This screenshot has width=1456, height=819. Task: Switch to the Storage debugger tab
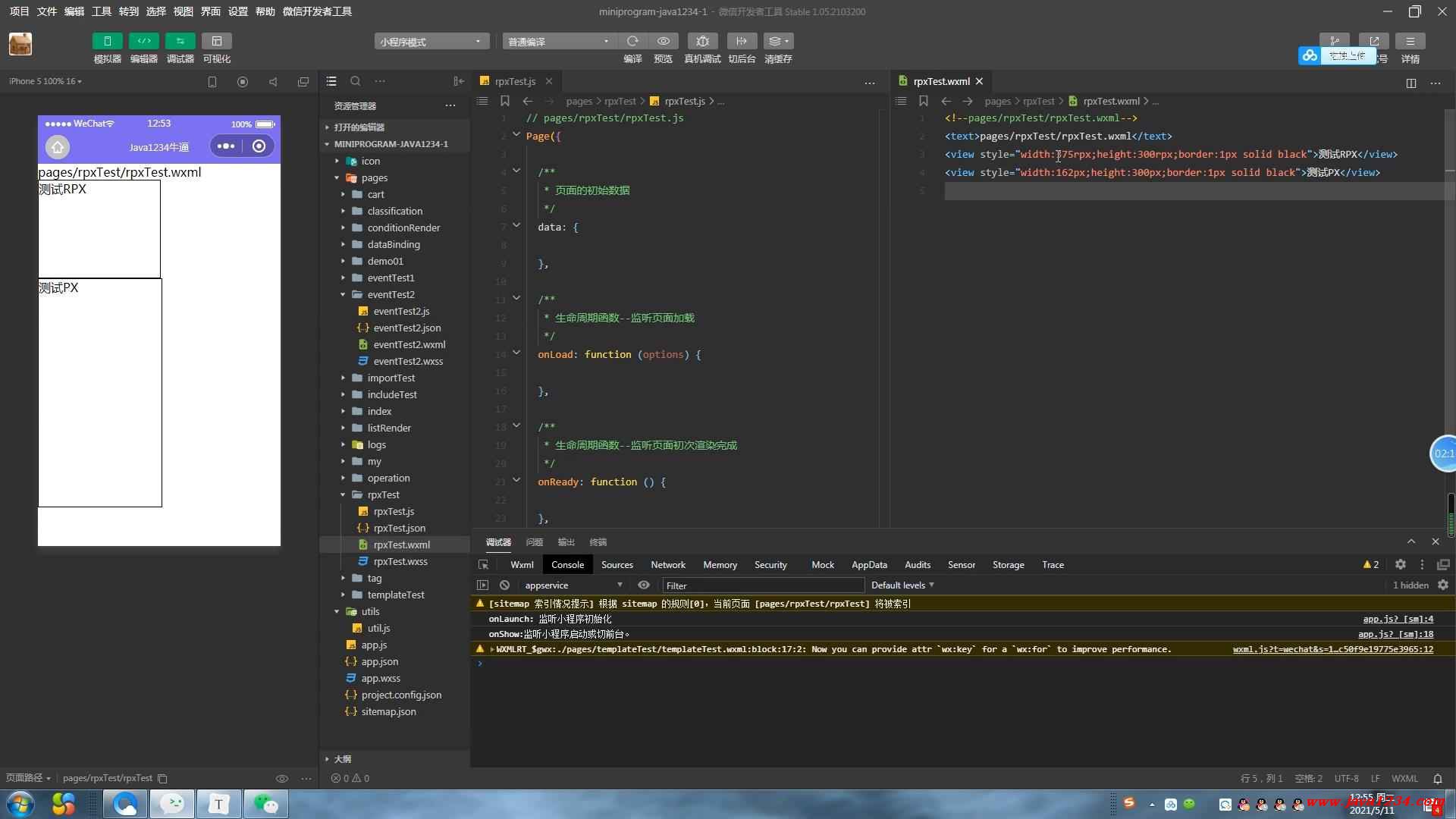tap(1008, 565)
